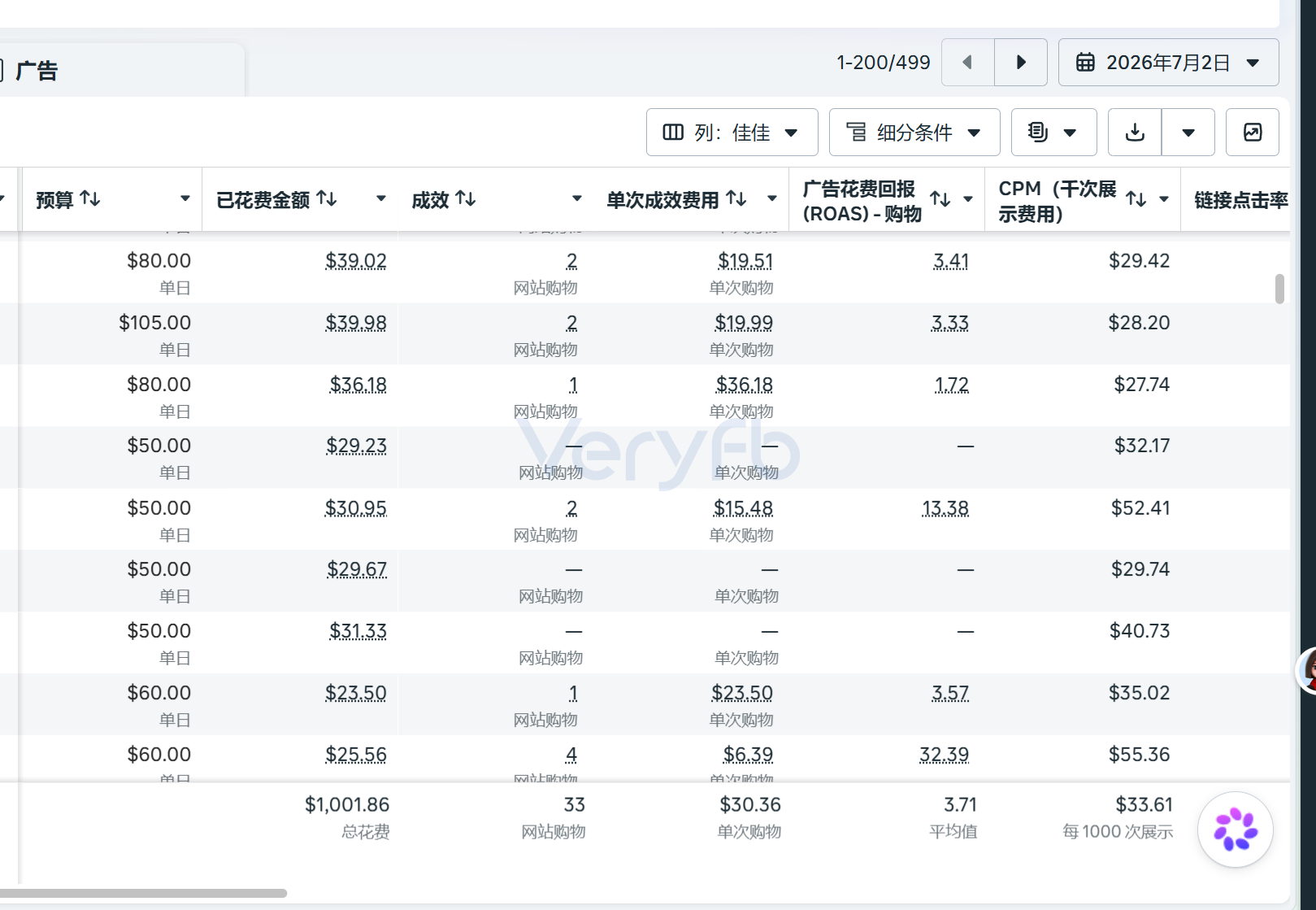Click the horizontal scrollbar thumb at bottom
1316x910 pixels.
(143, 893)
